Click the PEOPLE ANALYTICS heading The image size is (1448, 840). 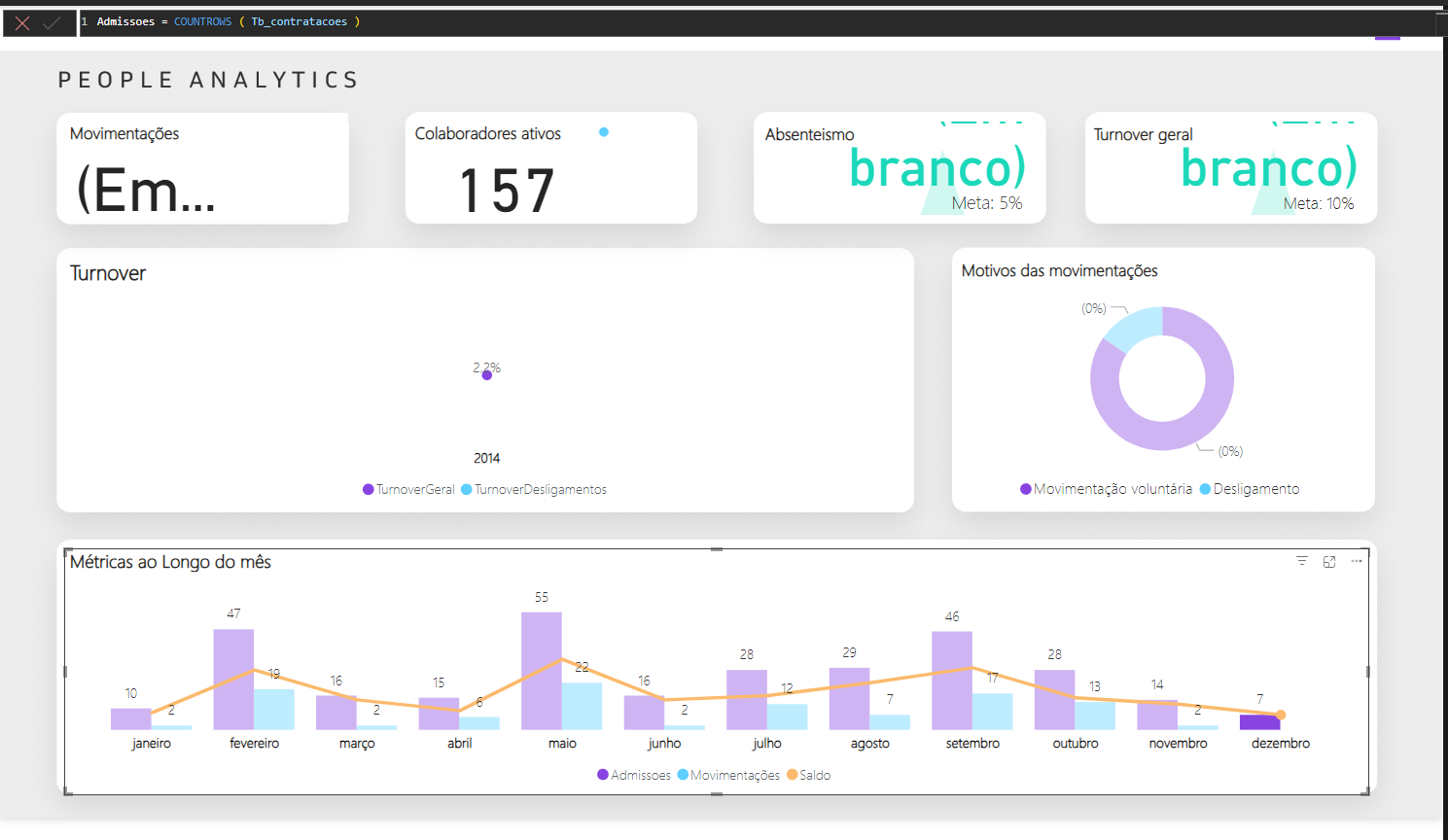click(x=209, y=80)
